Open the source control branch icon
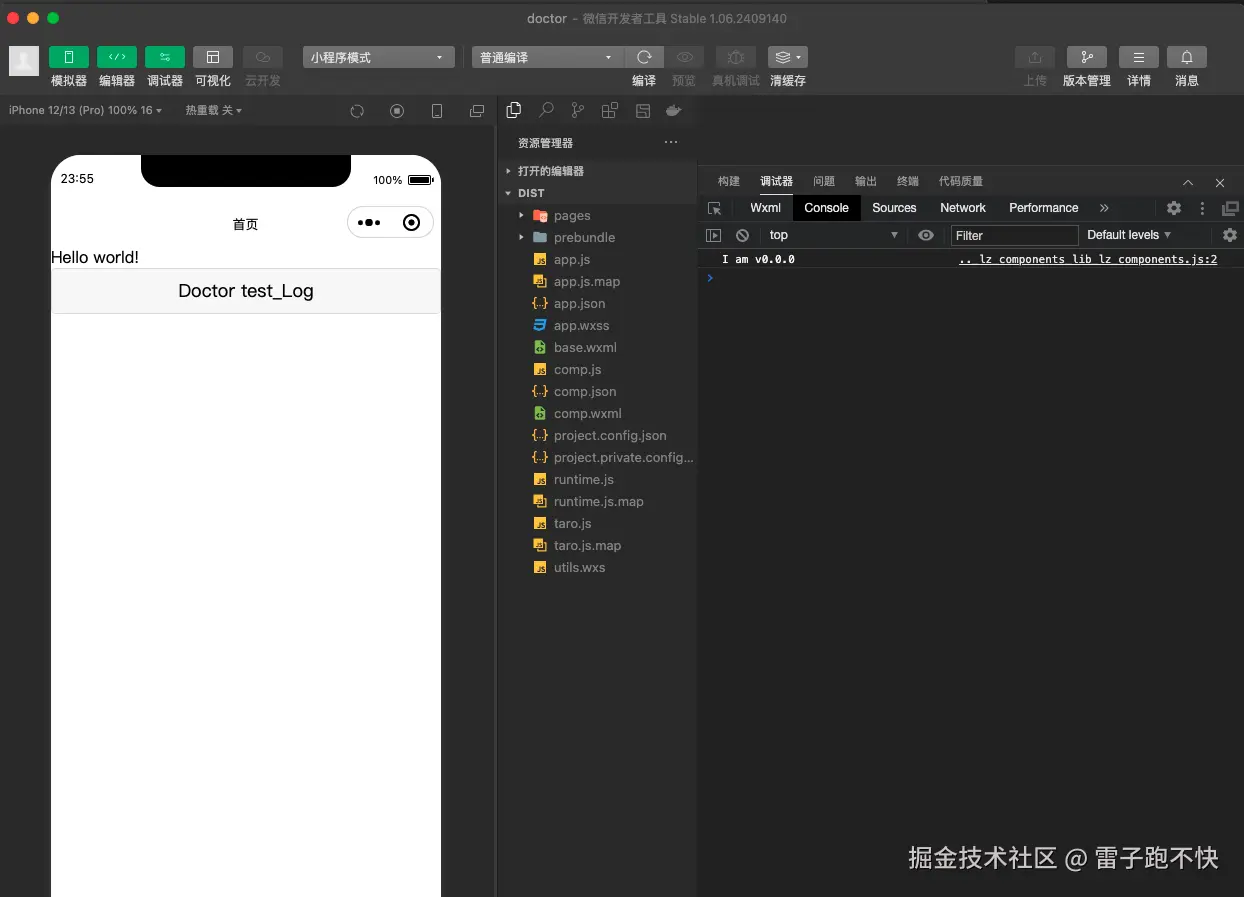1244x897 pixels. pyautogui.click(x=578, y=110)
